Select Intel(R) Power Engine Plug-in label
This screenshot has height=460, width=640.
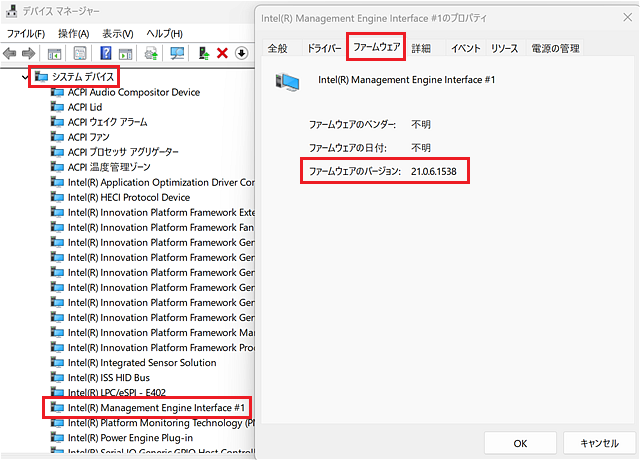click(x=131, y=438)
